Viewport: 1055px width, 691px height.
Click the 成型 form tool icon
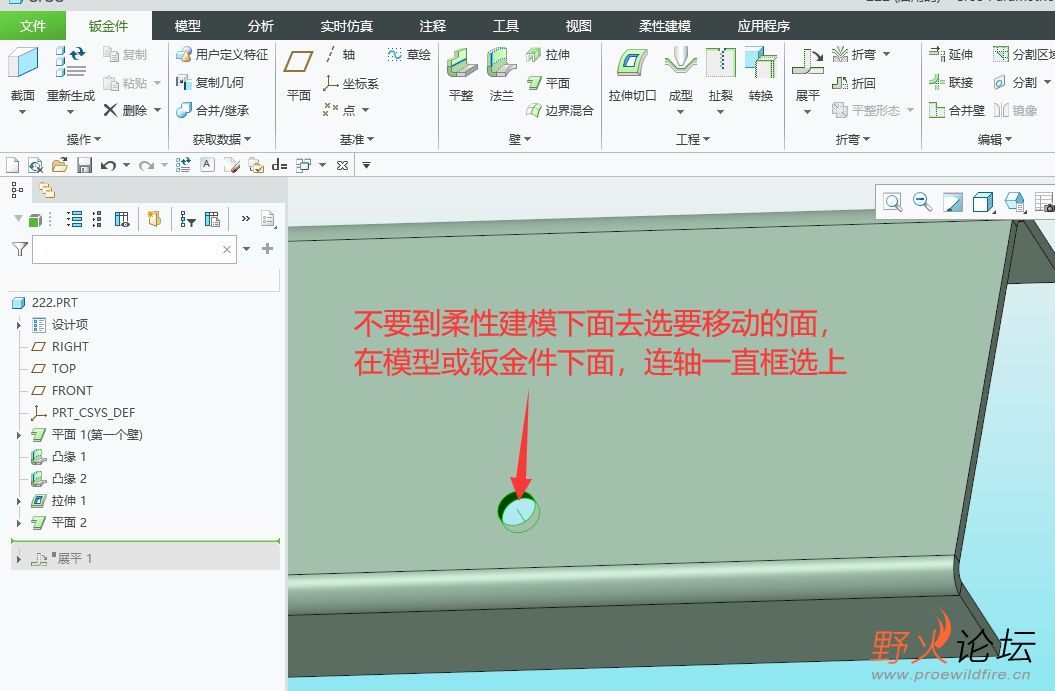pyautogui.click(x=680, y=63)
